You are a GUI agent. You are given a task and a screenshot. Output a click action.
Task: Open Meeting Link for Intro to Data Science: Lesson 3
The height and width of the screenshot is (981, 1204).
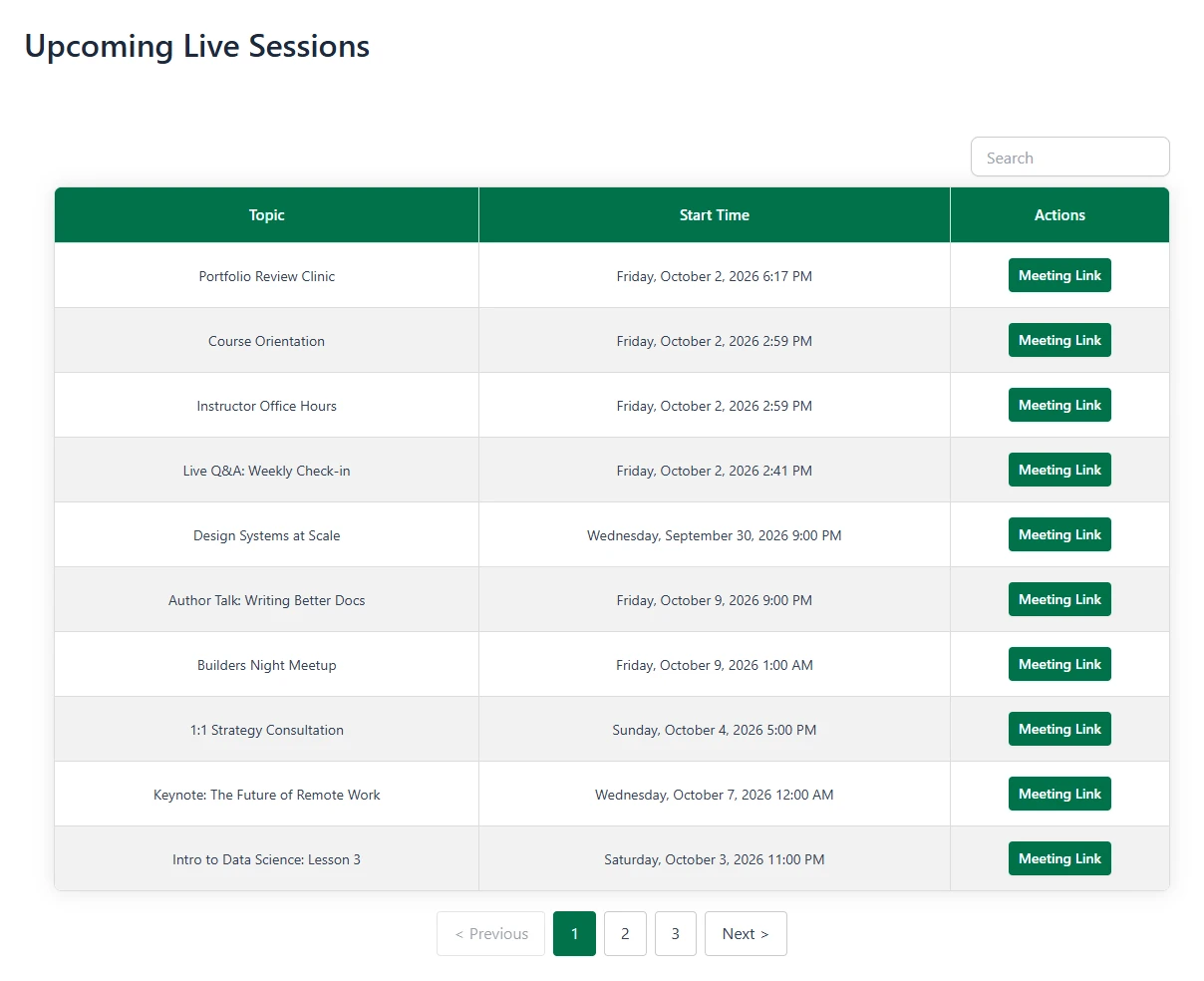click(x=1059, y=858)
